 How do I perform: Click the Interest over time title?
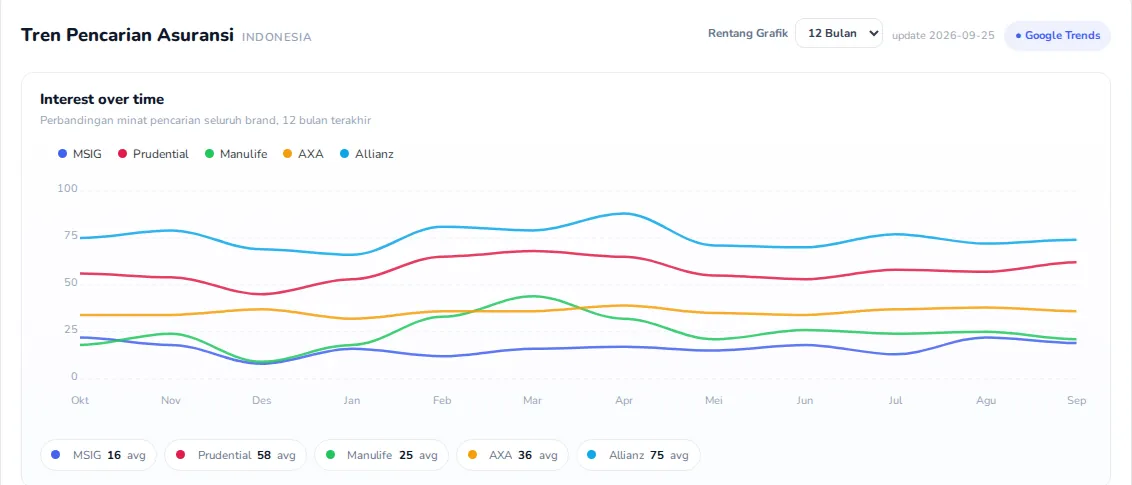[x=102, y=99]
